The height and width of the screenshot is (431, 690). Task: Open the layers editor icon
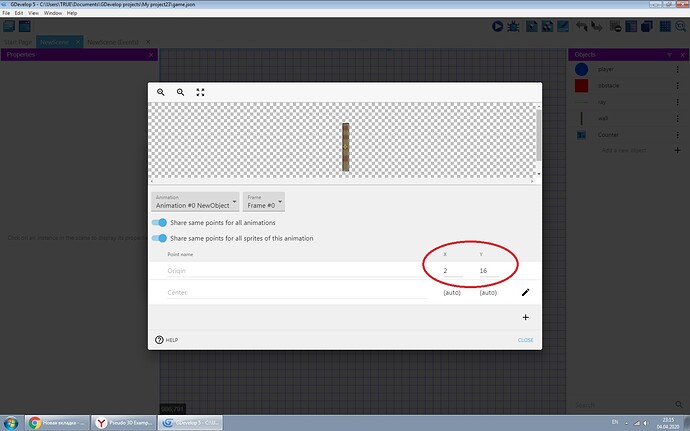(x=647, y=26)
